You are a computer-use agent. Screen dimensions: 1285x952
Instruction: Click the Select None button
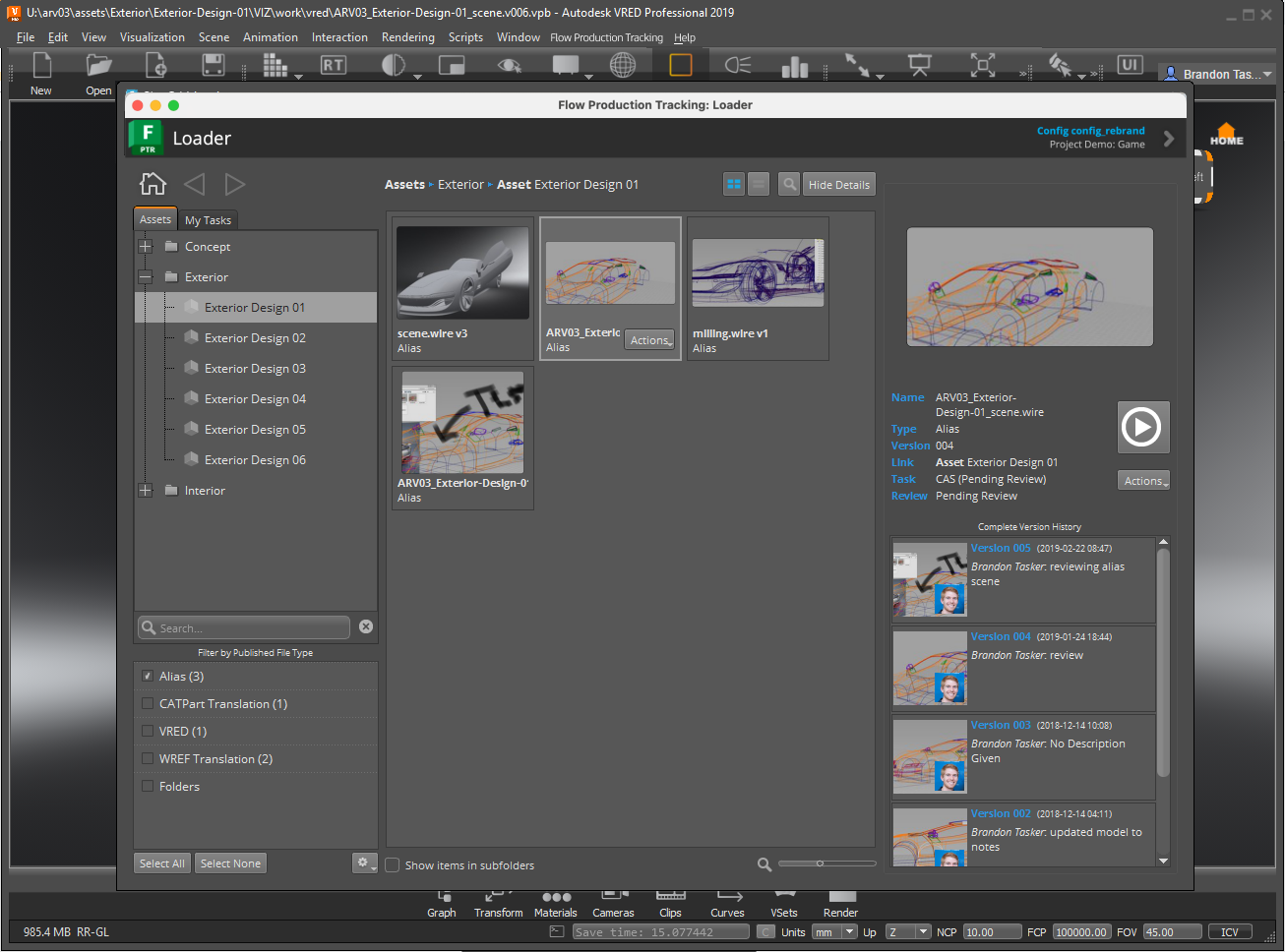point(231,863)
